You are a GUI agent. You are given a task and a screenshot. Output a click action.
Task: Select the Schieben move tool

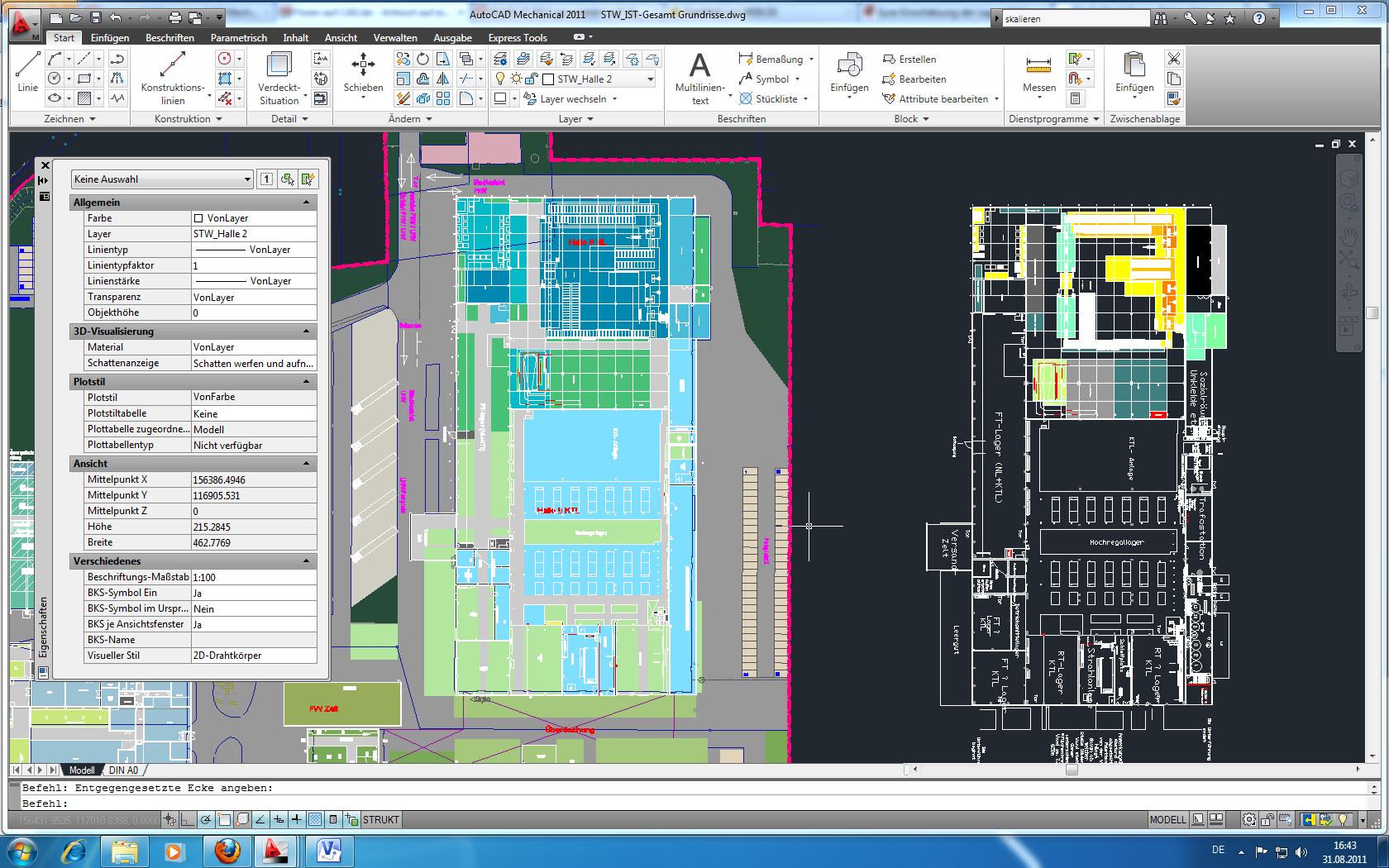[x=363, y=73]
